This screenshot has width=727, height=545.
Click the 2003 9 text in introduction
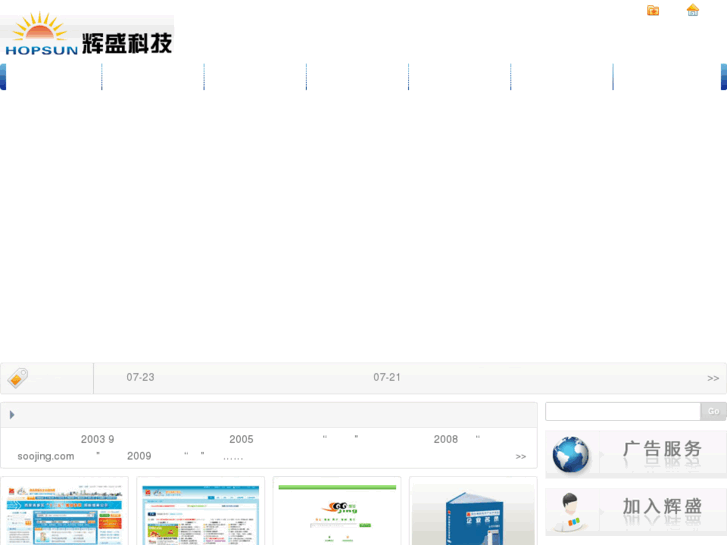pyautogui.click(x=97, y=439)
